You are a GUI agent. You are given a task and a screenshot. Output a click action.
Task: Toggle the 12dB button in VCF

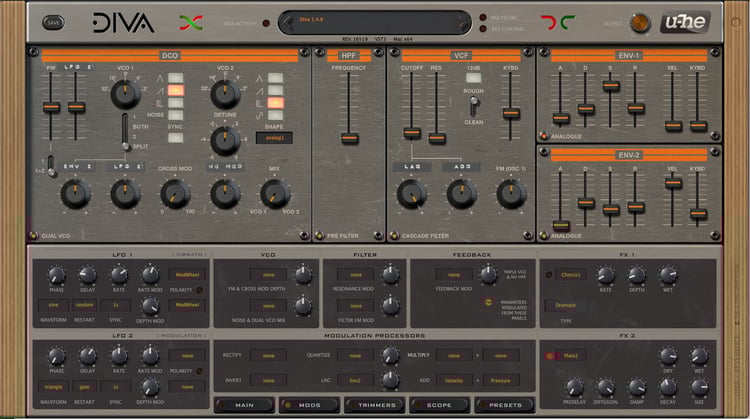(473, 77)
